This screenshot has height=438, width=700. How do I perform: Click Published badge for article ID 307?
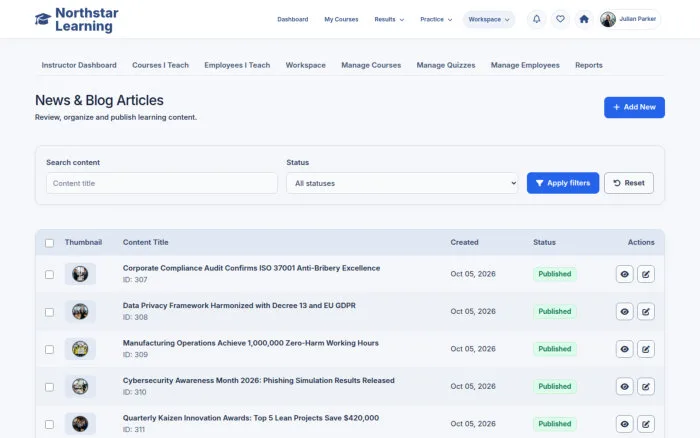point(554,274)
